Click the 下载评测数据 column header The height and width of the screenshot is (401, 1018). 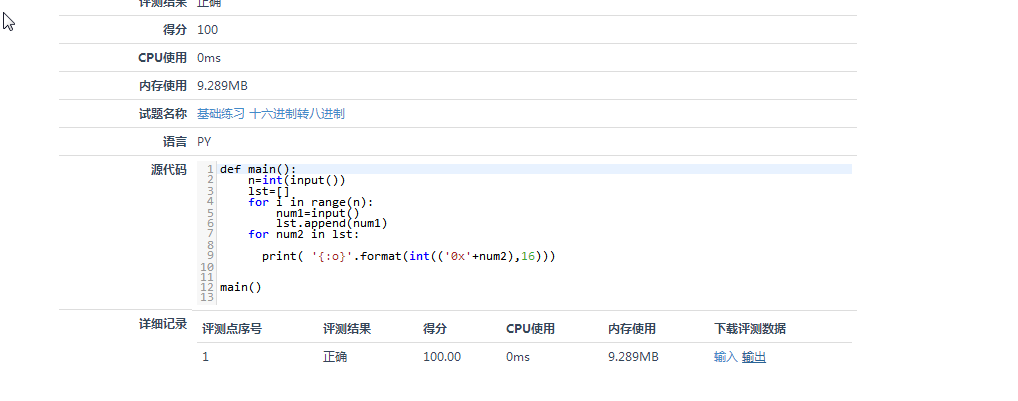pyautogui.click(x=750, y=329)
